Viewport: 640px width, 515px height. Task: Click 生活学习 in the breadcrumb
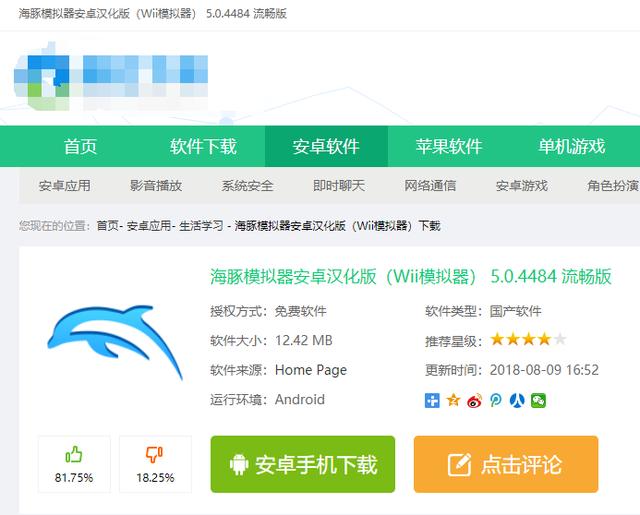[201, 226]
